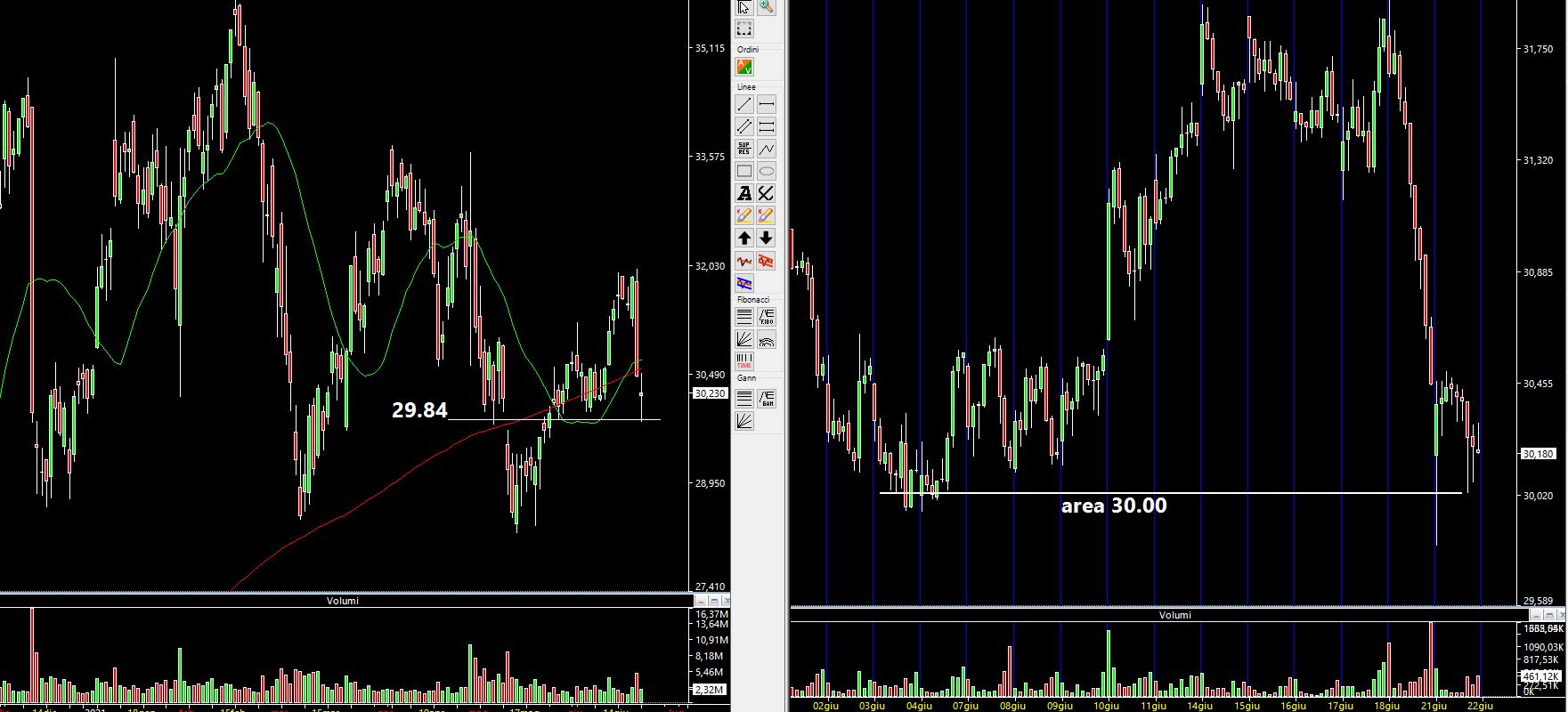The height and width of the screenshot is (712, 1568).
Task: Select the text annotation A tool
Action: click(744, 193)
